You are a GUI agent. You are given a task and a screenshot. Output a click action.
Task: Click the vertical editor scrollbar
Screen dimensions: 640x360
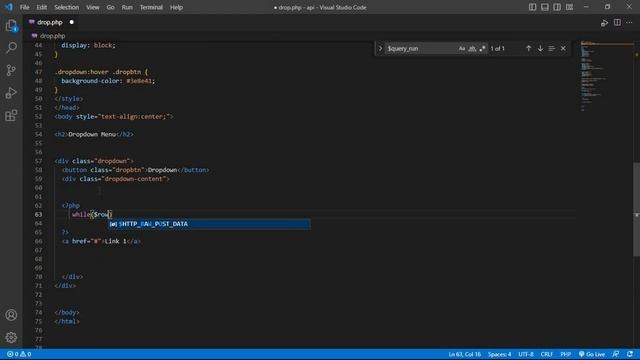(x=636, y=209)
